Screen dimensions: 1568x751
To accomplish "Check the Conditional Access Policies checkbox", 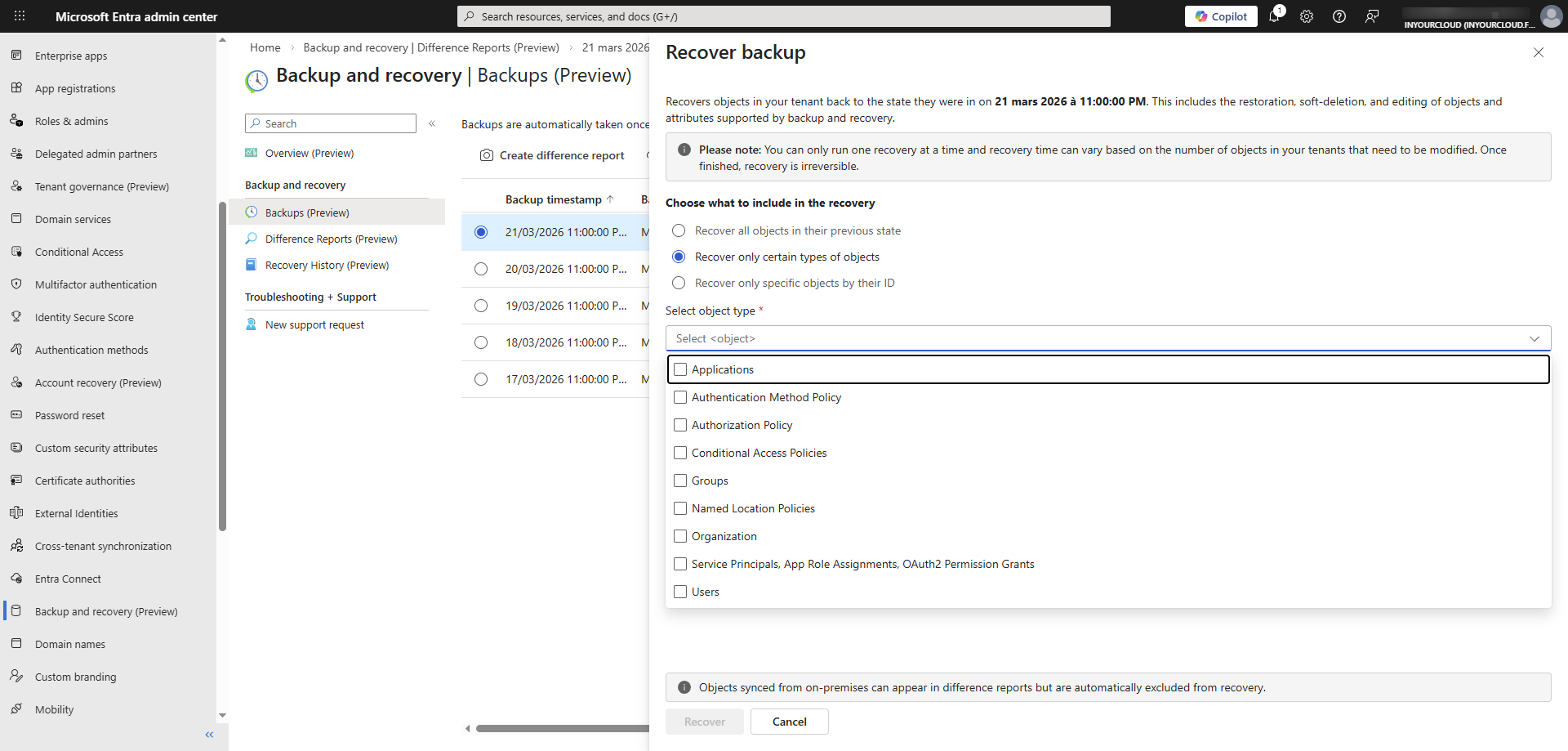I will coord(680,453).
